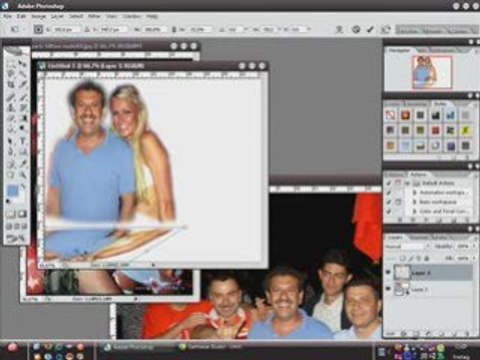
Task: Click the reference point locator icon
Action: [x=38, y=29]
